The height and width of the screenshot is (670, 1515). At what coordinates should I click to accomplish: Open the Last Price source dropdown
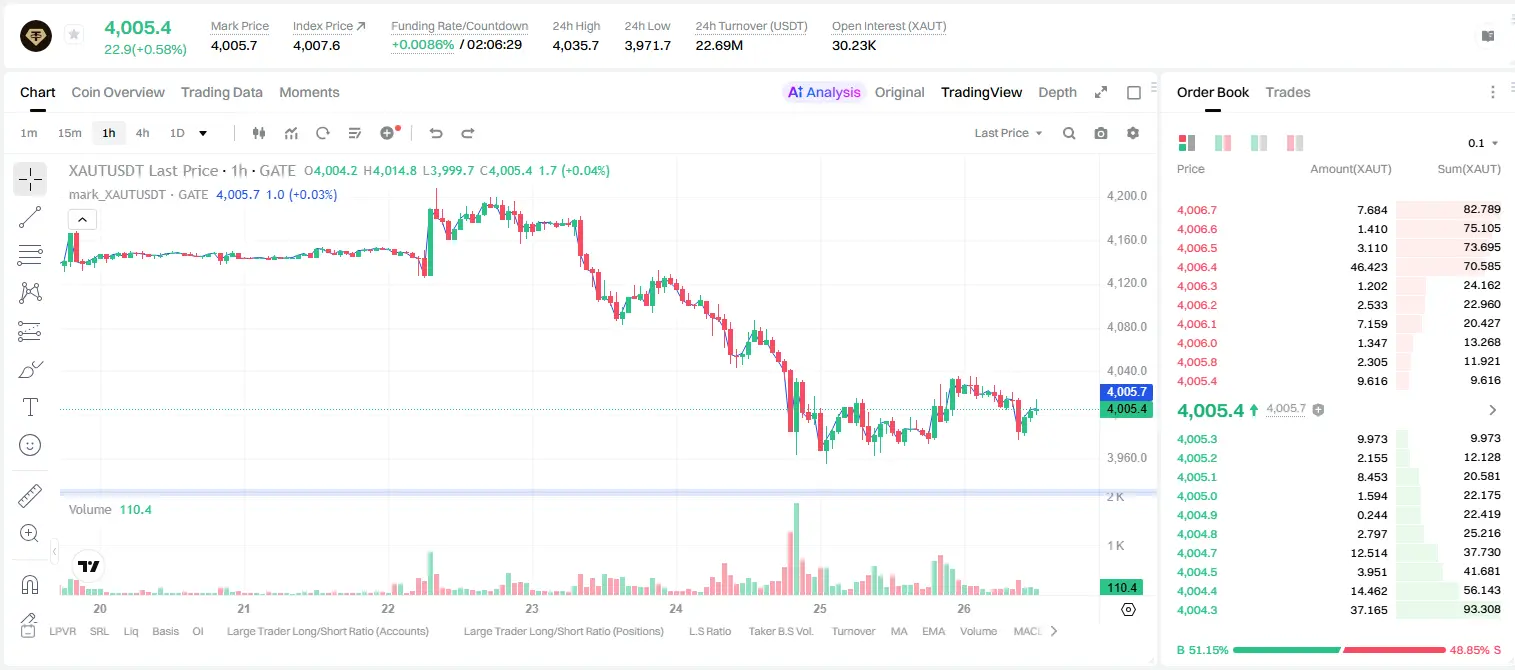pyautogui.click(x=1008, y=133)
